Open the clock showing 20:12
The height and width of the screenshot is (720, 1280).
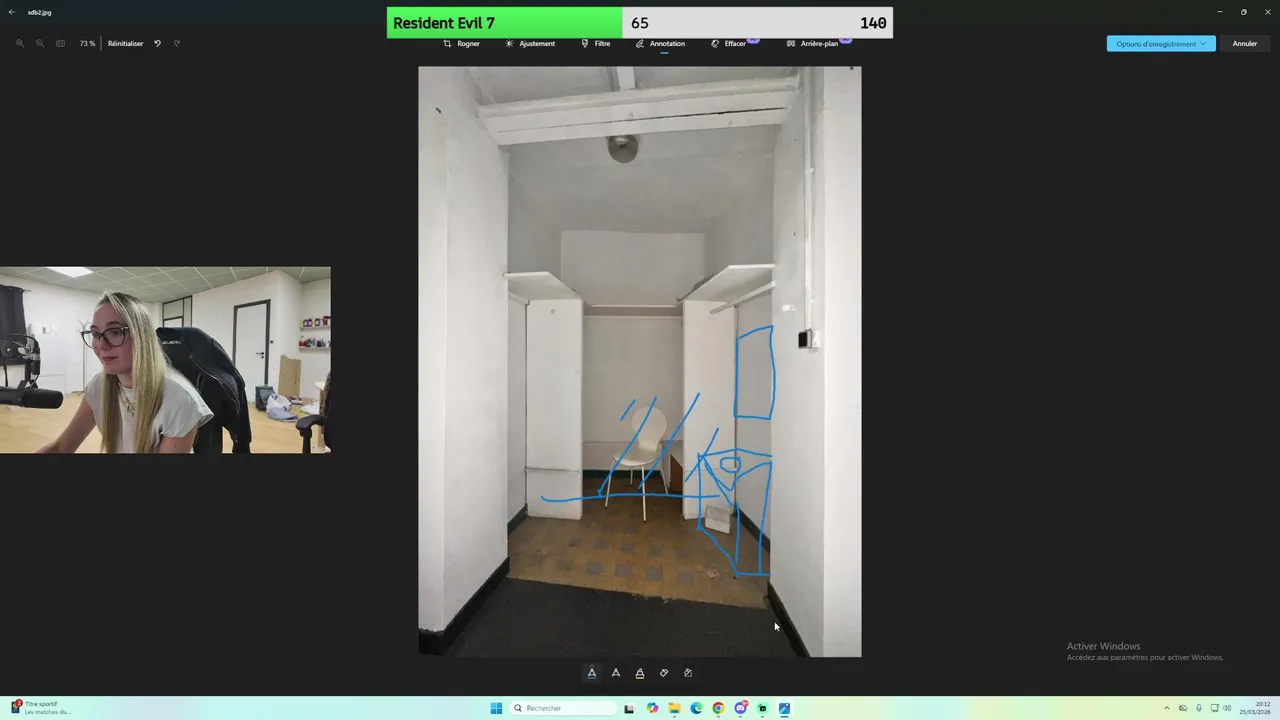click(x=1255, y=708)
